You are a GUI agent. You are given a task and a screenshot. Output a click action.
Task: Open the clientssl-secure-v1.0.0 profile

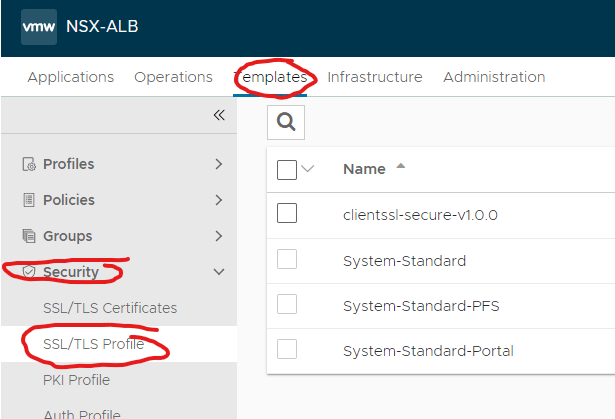pyautogui.click(x=420, y=215)
